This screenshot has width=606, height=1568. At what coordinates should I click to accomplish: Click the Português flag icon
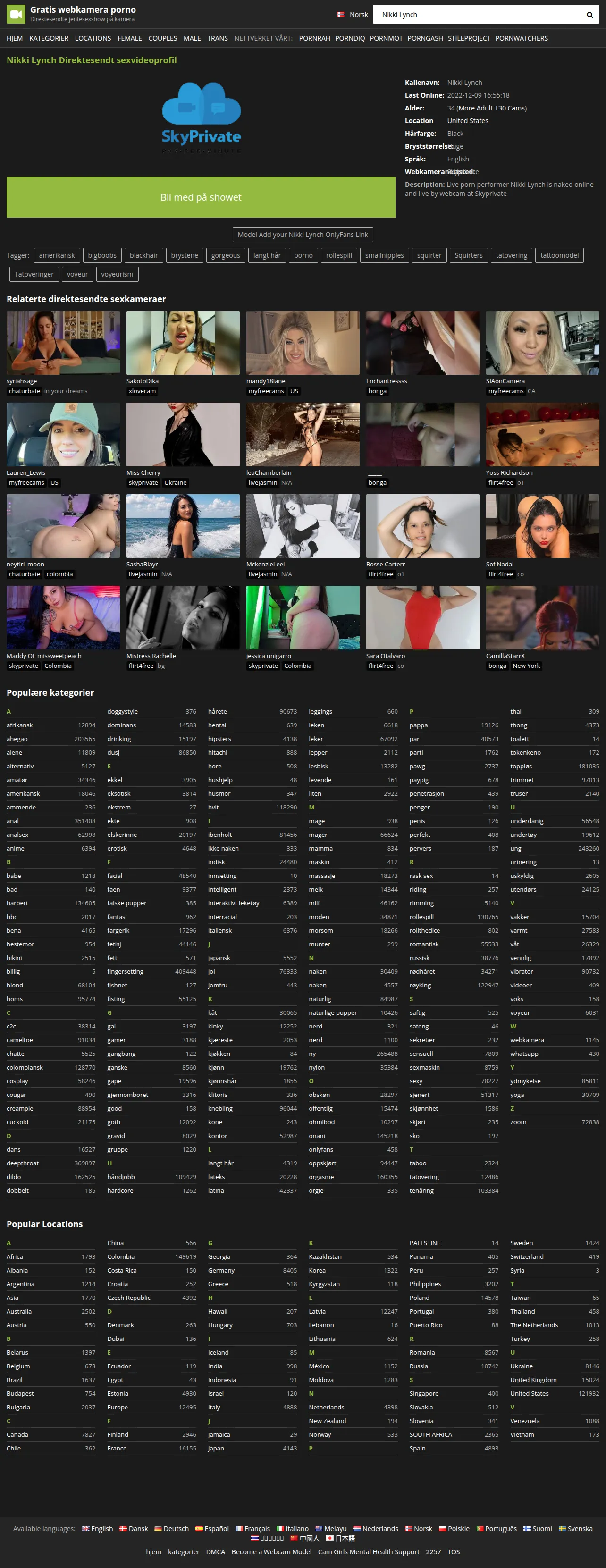click(480, 1528)
